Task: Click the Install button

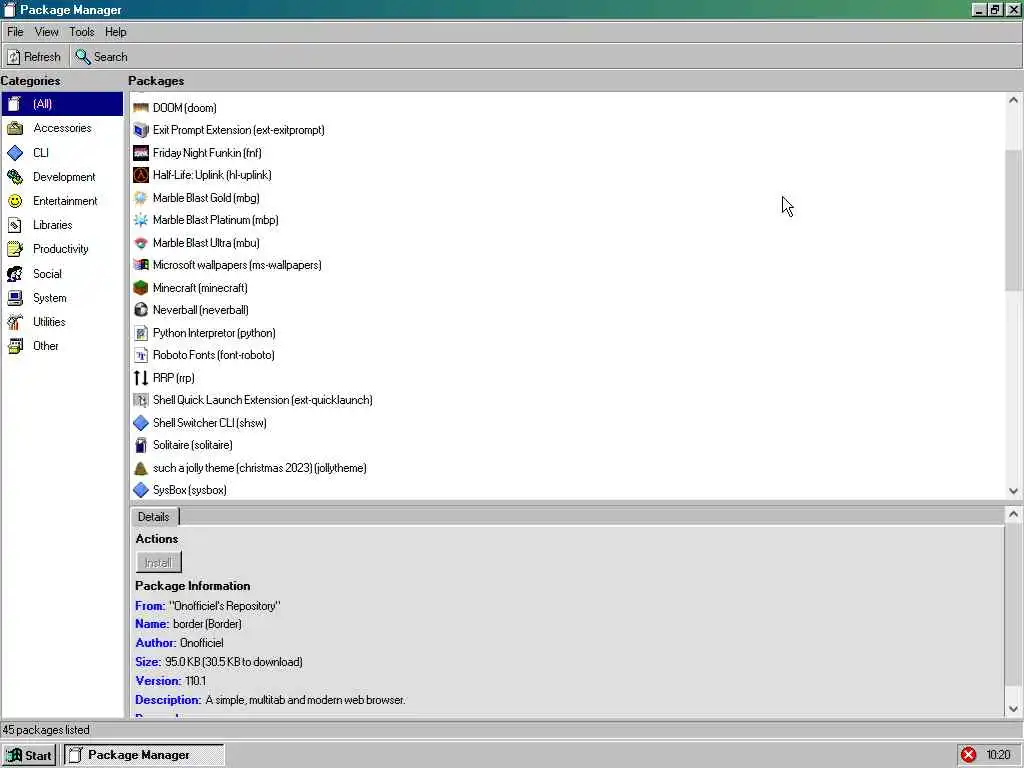Action: click(158, 562)
